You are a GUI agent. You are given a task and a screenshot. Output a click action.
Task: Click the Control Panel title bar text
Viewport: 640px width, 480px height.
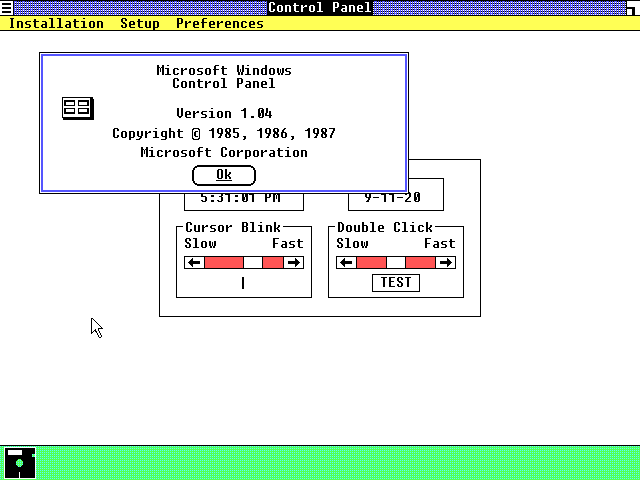(320, 8)
